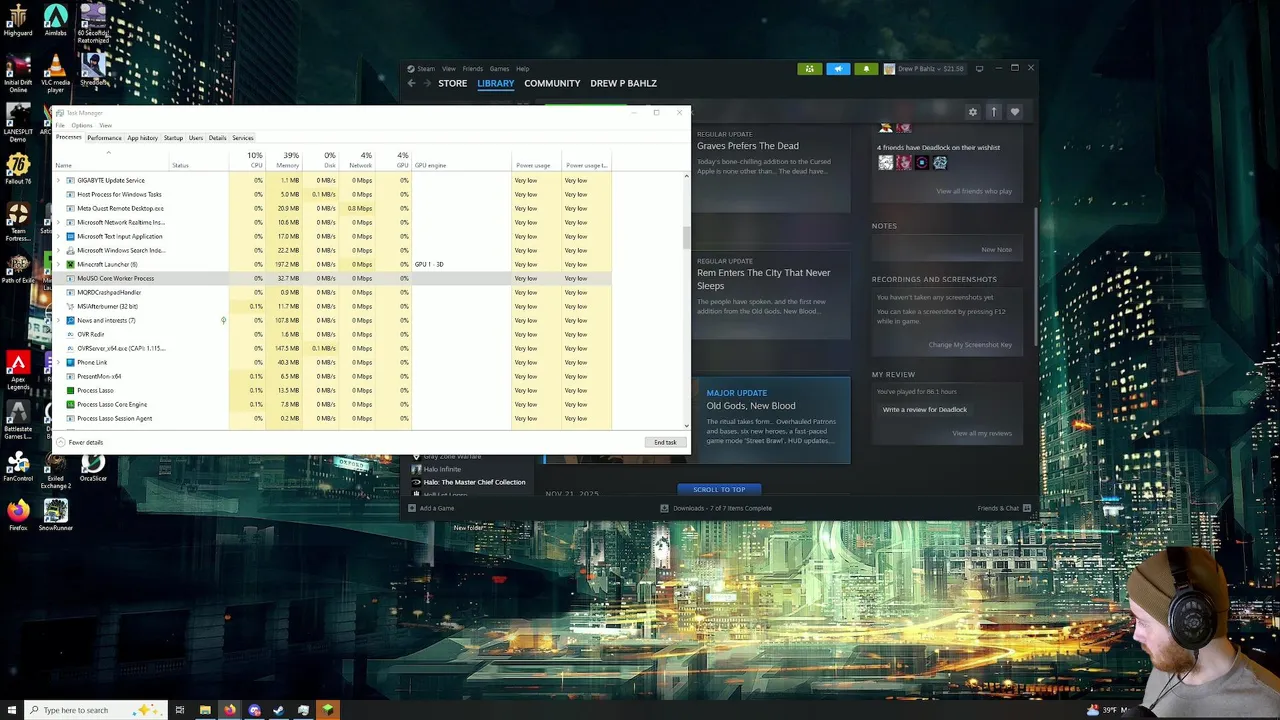Open Task Manager File menu
Viewport: 1280px width, 720px height.
(60, 125)
